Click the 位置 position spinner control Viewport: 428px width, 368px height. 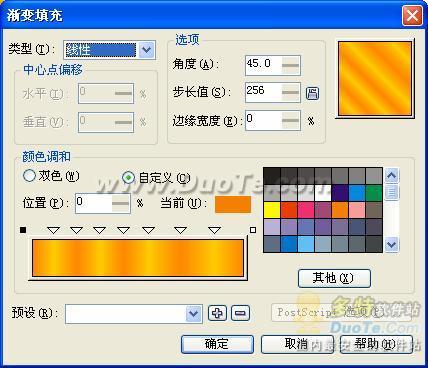point(120,203)
